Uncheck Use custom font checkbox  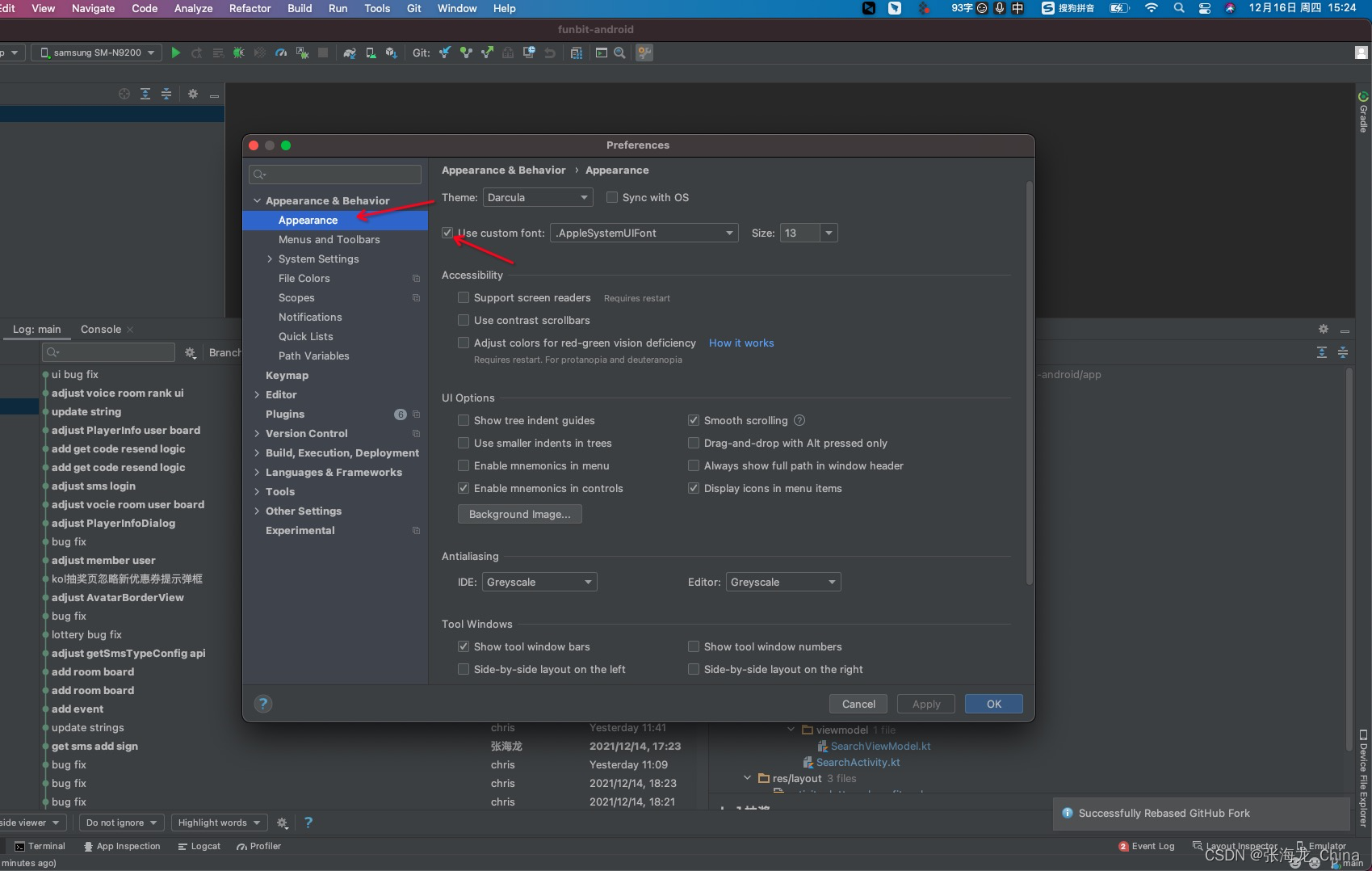click(447, 233)
